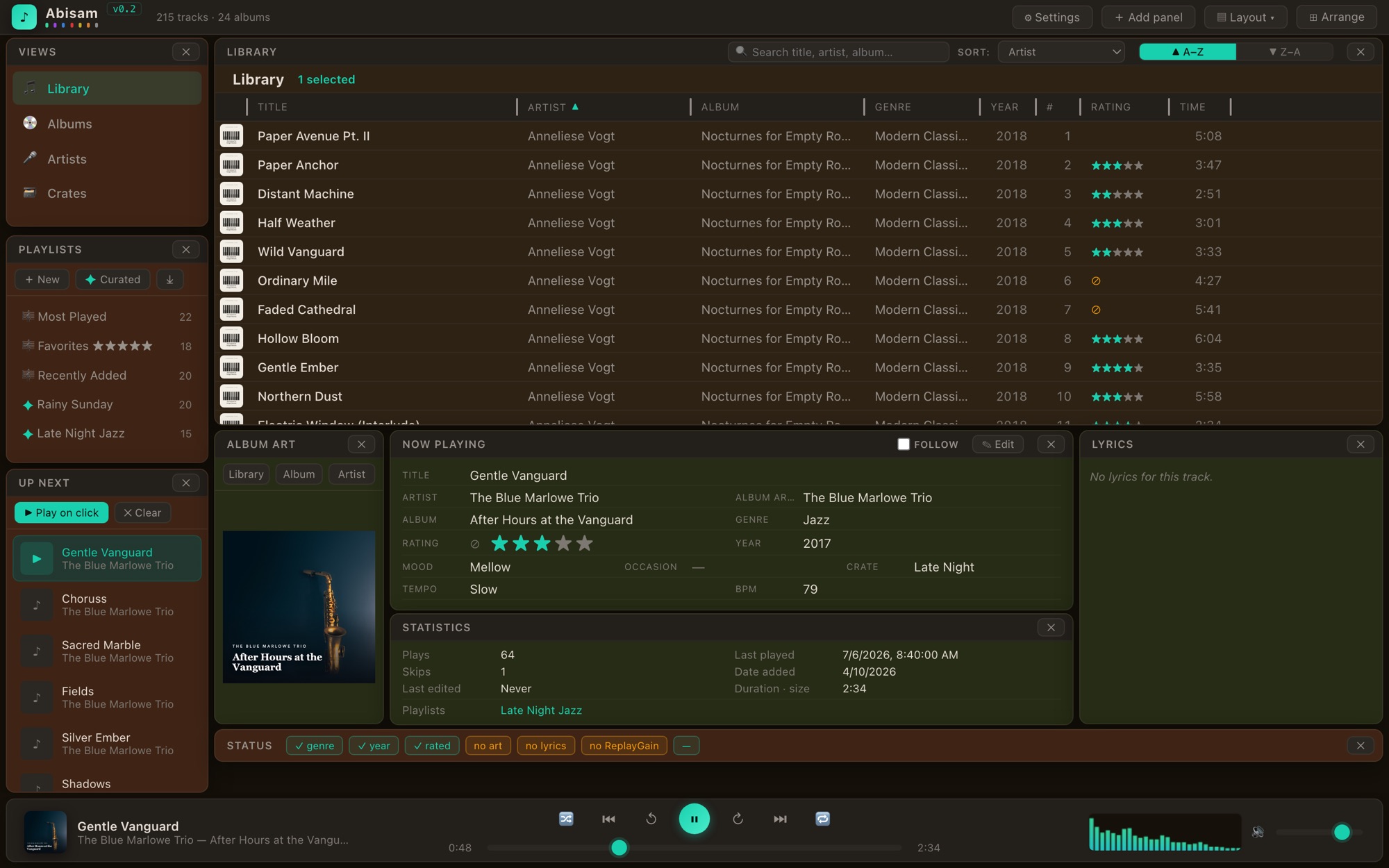This screenshot has width=1389, height=868.
Task: Select A–Z ascending sort
Action: tap(1188, 51)
